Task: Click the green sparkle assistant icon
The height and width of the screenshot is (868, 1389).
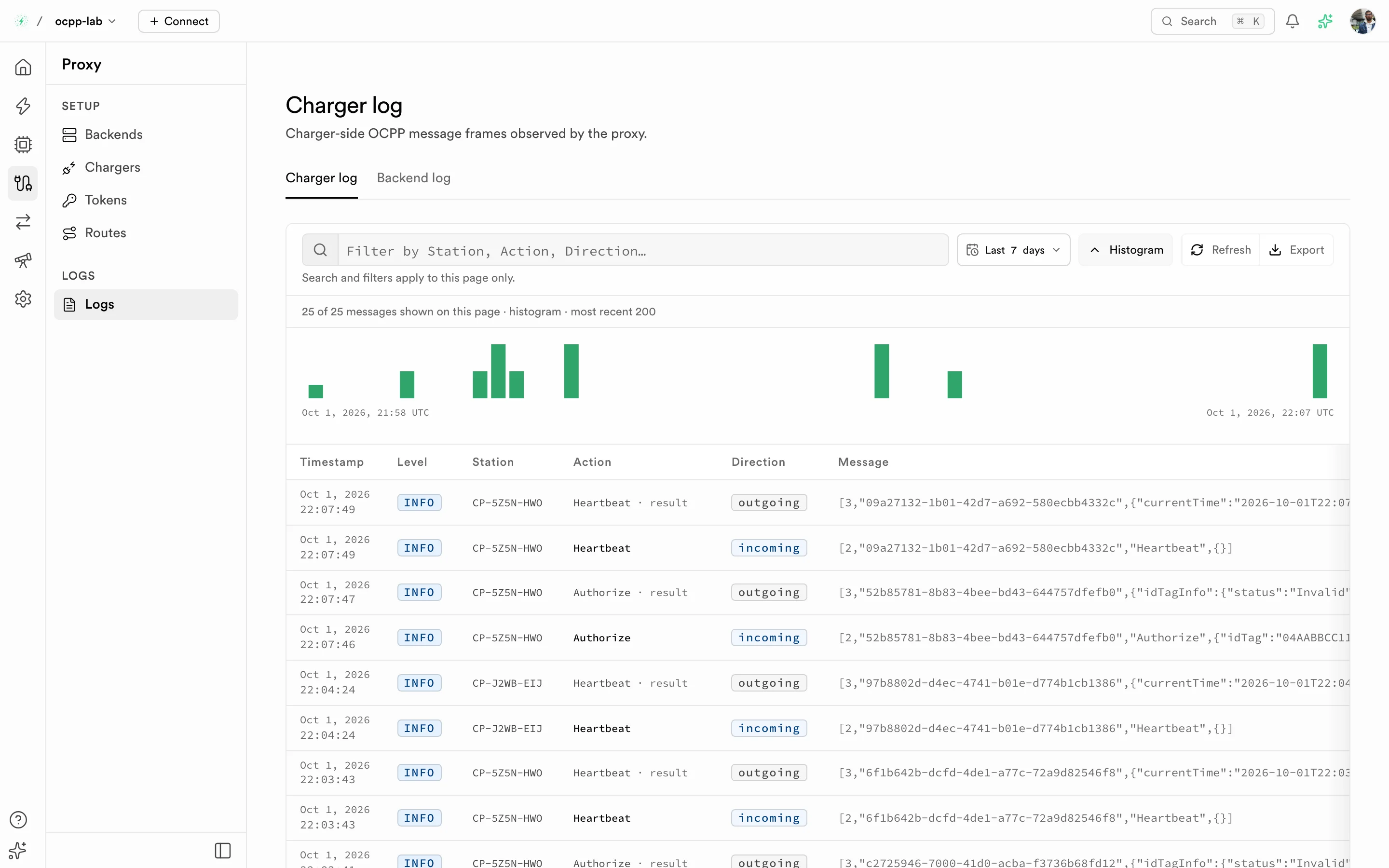Action: [1325, 21]
